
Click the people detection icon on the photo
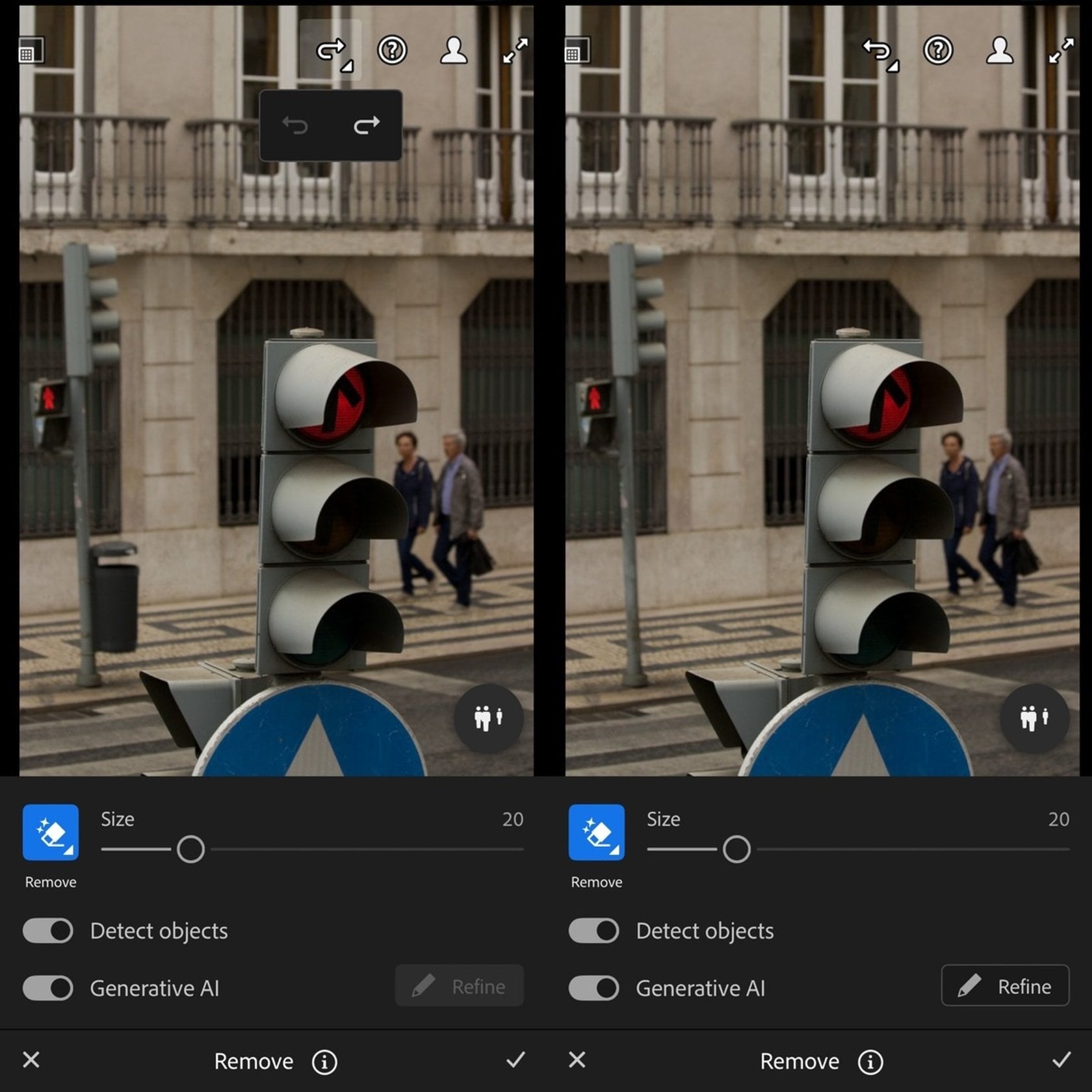[488, 718]
